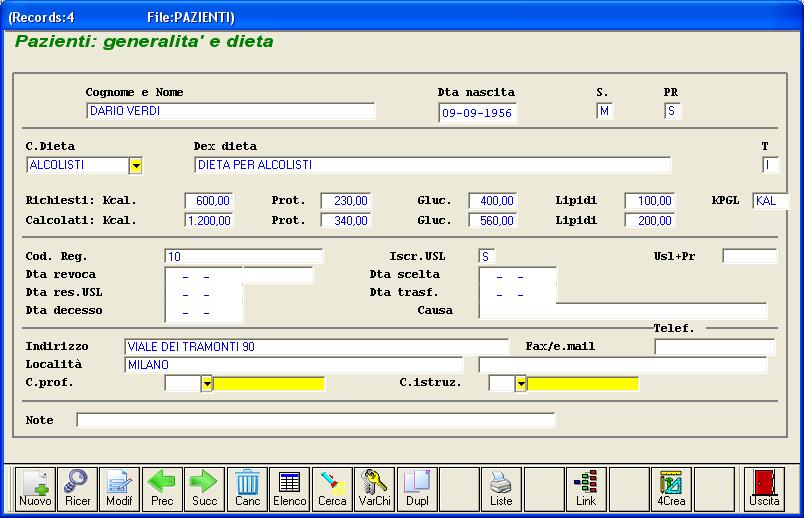Screen dimensions: 804x518
Task: Click the Località MILANO field
Action: pos(293,365)
